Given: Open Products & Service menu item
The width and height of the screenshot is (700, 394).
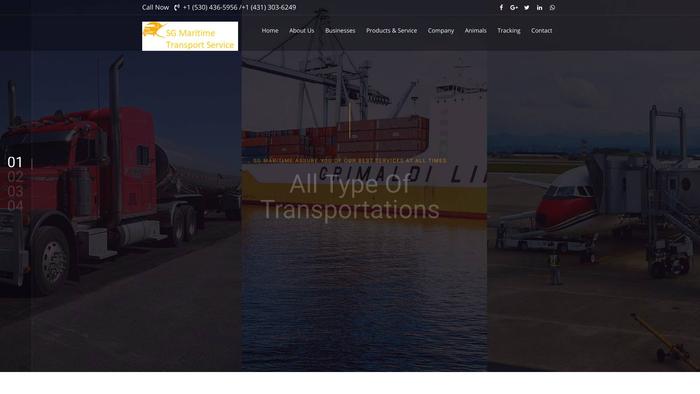Looking at the screenshot, I should [392, 31].
